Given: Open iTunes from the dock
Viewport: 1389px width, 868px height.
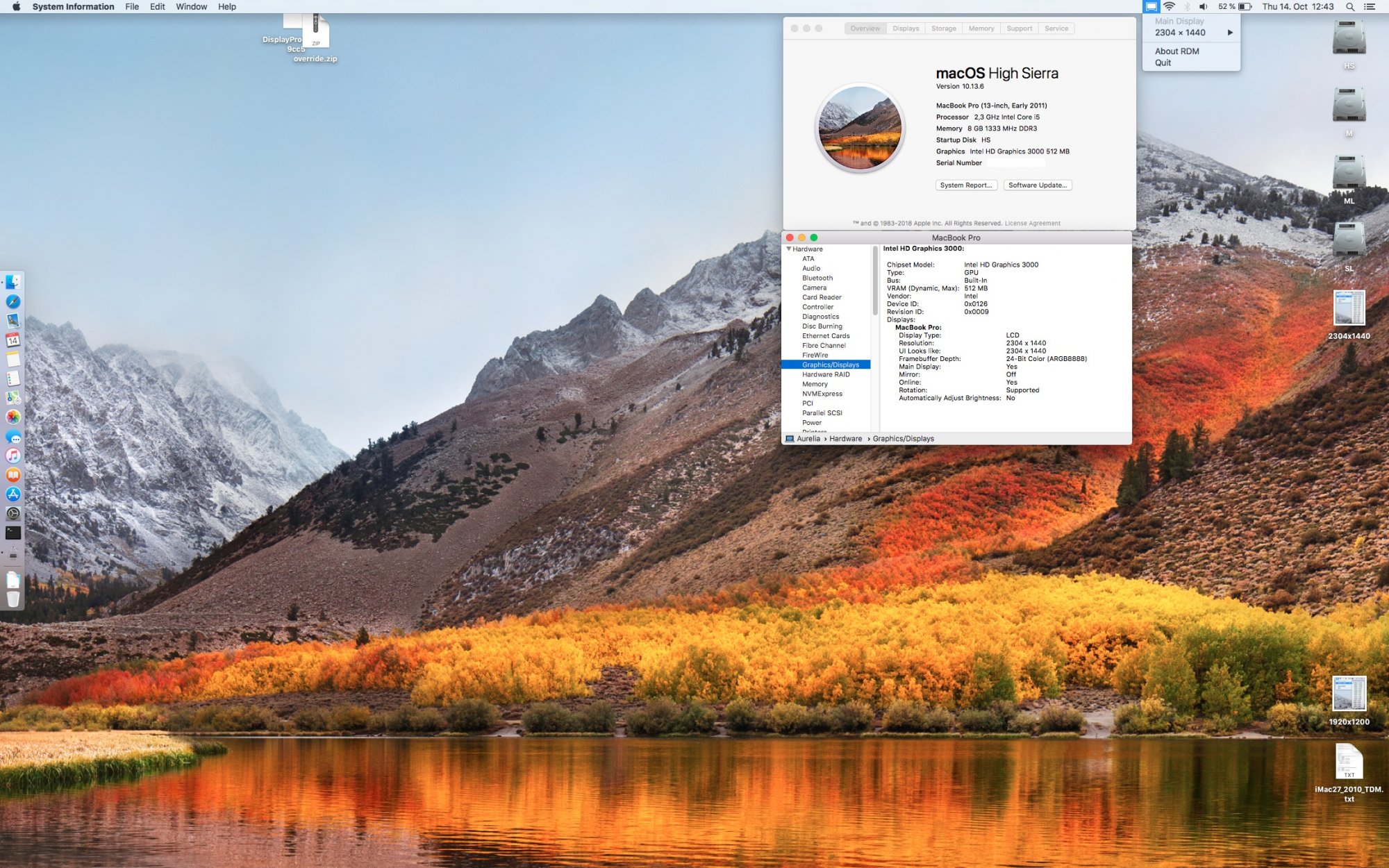Looking at the screenshot, I should [x=13, y=456].
